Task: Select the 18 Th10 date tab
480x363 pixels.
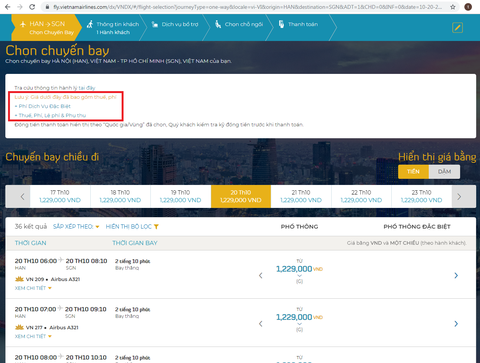Action: click(120, 197)
